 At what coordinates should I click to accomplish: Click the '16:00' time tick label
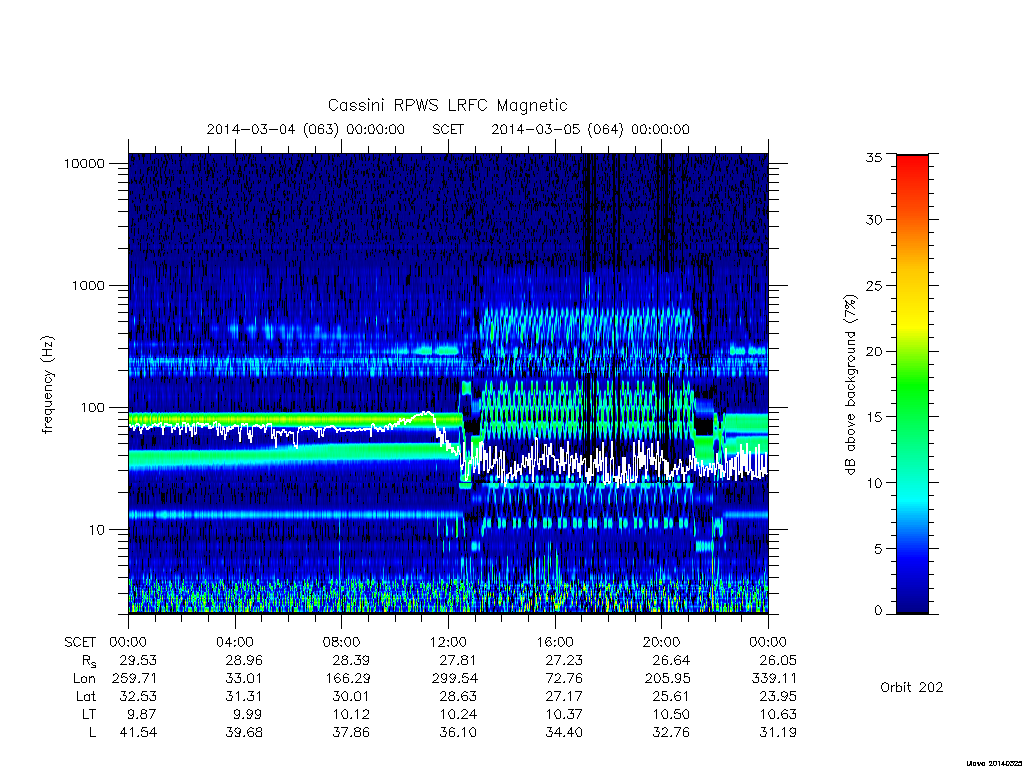pos(555,642)
